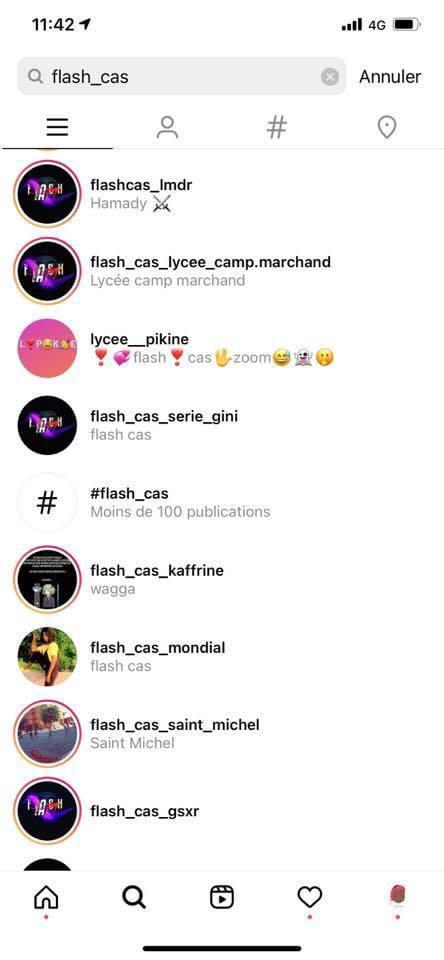Switch to the Places location pin tab
This screenshot has height=960, width=444.
tap(387, 127)
